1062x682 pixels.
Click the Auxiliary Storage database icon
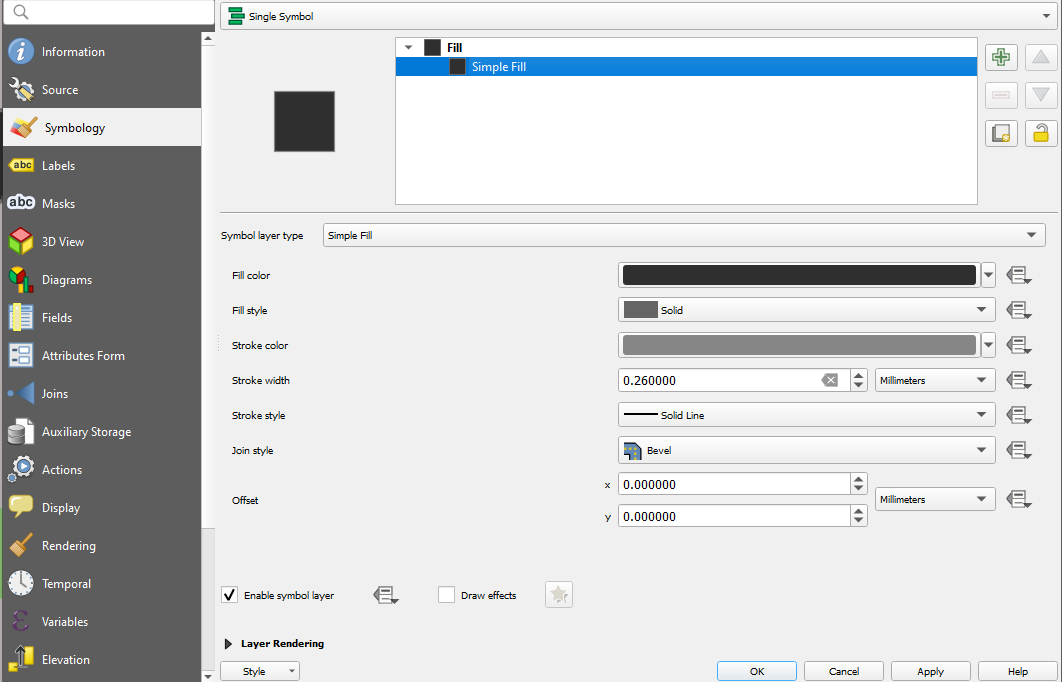(x=21, y=431)
